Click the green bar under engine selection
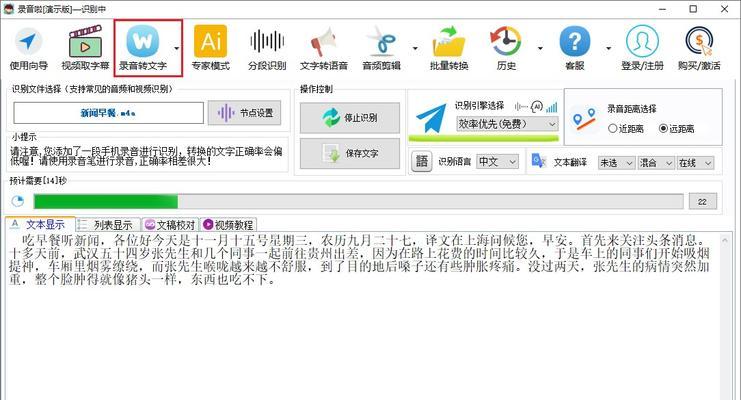The image size is (741, 400). pos(483,139)
